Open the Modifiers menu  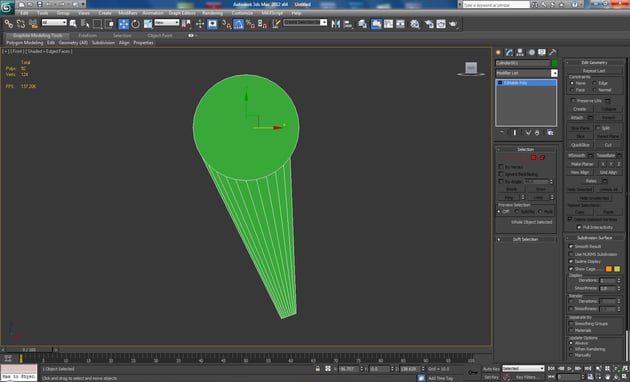click(x=128, y=13)
